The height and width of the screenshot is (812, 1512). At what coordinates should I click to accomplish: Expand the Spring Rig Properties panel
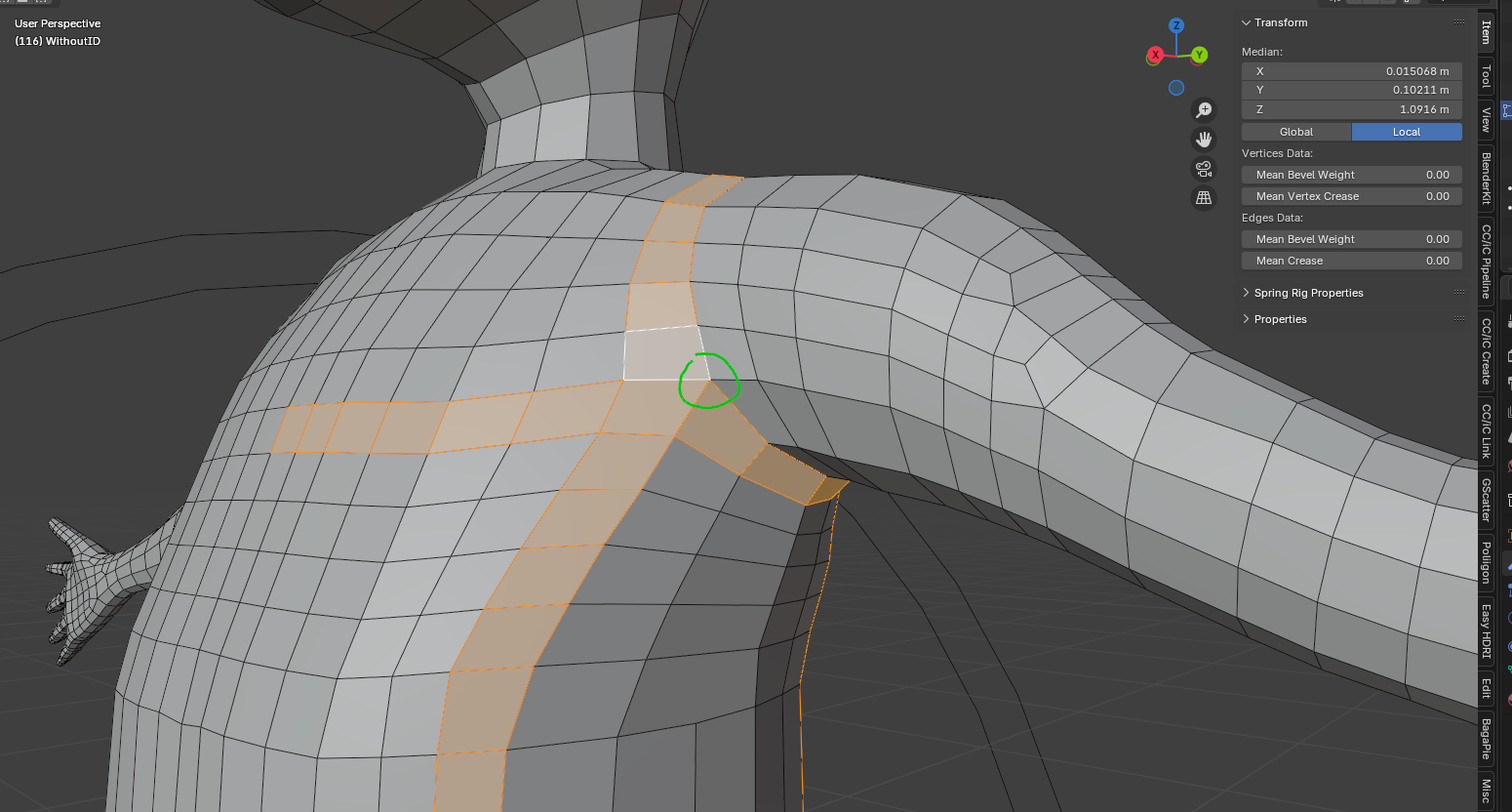(1246, 293)
